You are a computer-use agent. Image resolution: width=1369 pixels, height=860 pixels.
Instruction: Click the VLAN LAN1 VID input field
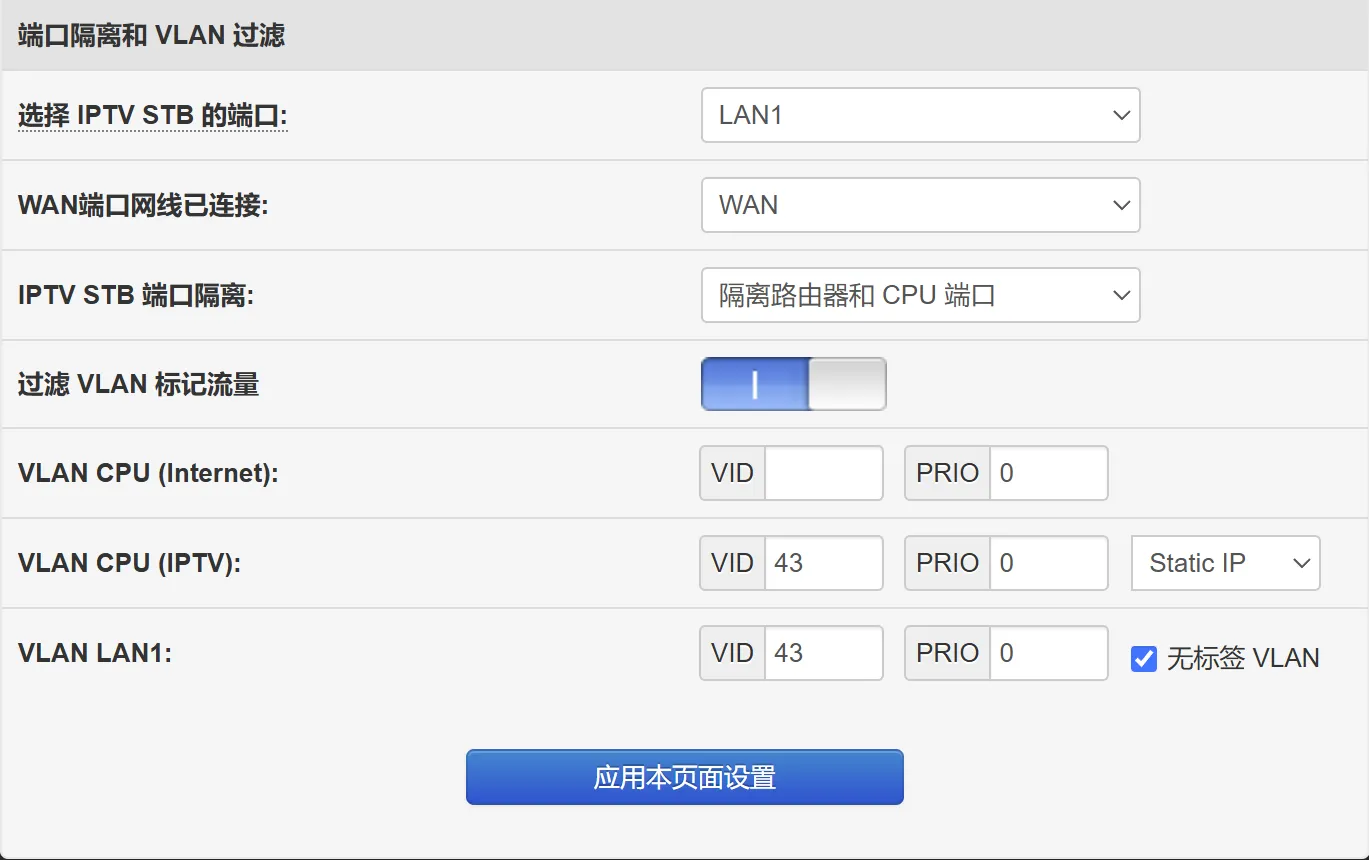(x=823, y=653)
